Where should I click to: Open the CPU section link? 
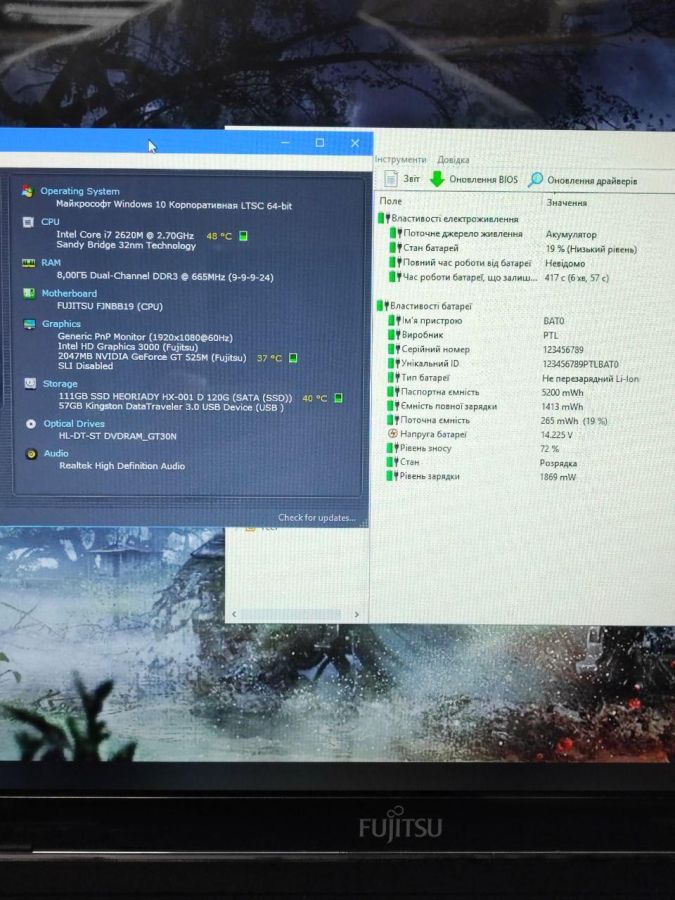[50, 222]
